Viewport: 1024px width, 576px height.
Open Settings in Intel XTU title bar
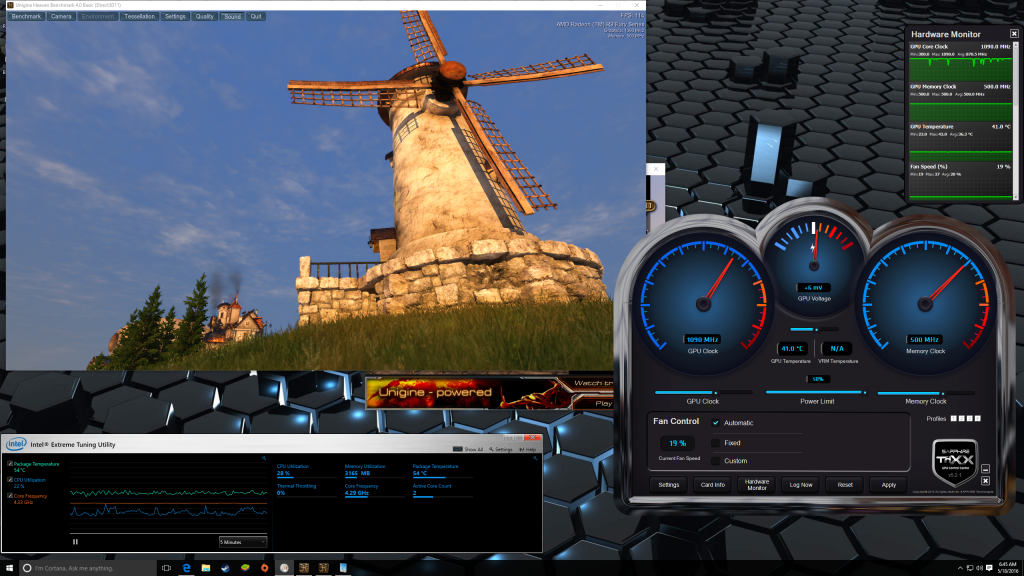pyautogui.click(x=501, y=449)
